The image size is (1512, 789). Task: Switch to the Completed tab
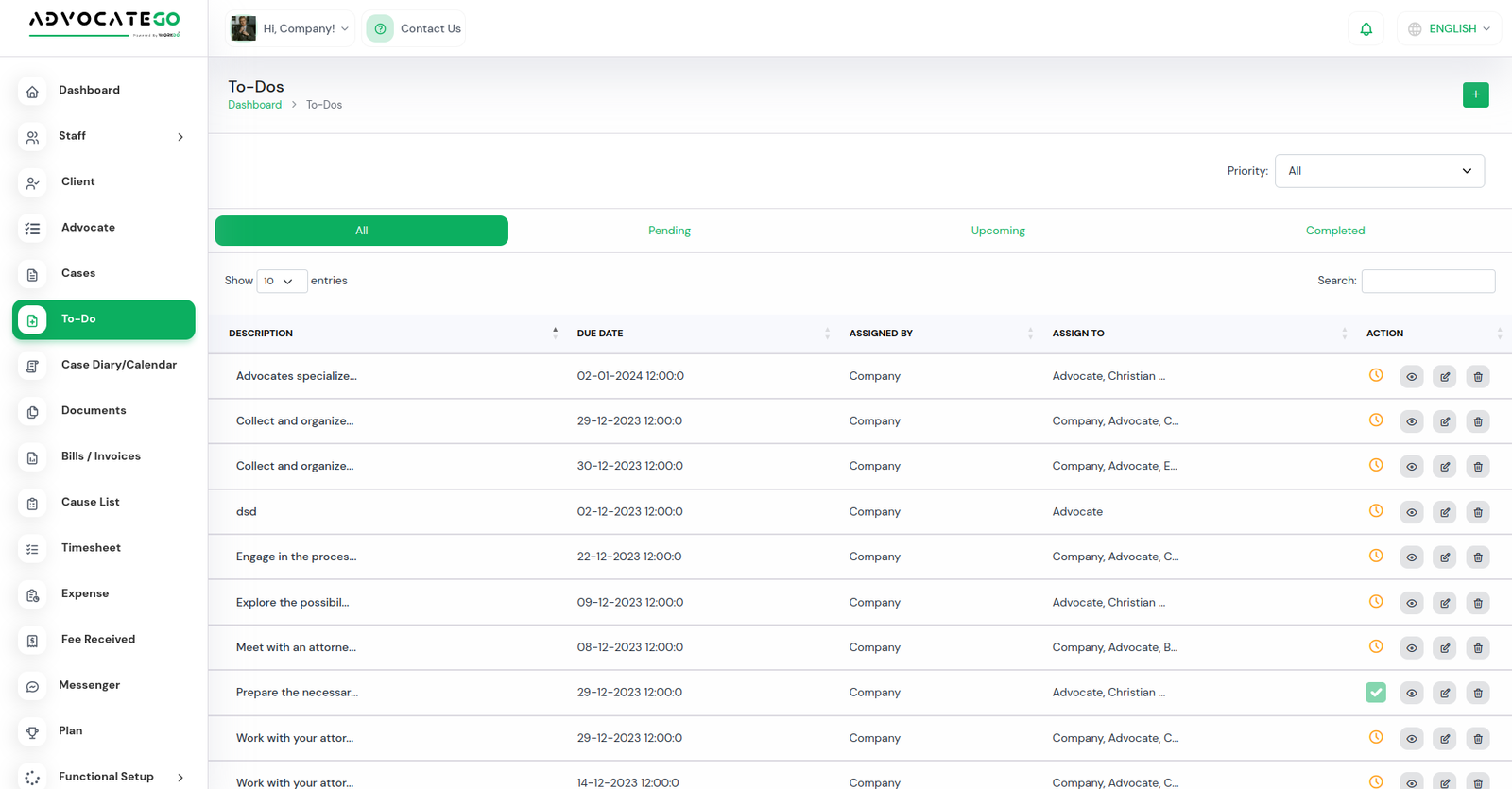point(1334,231)
